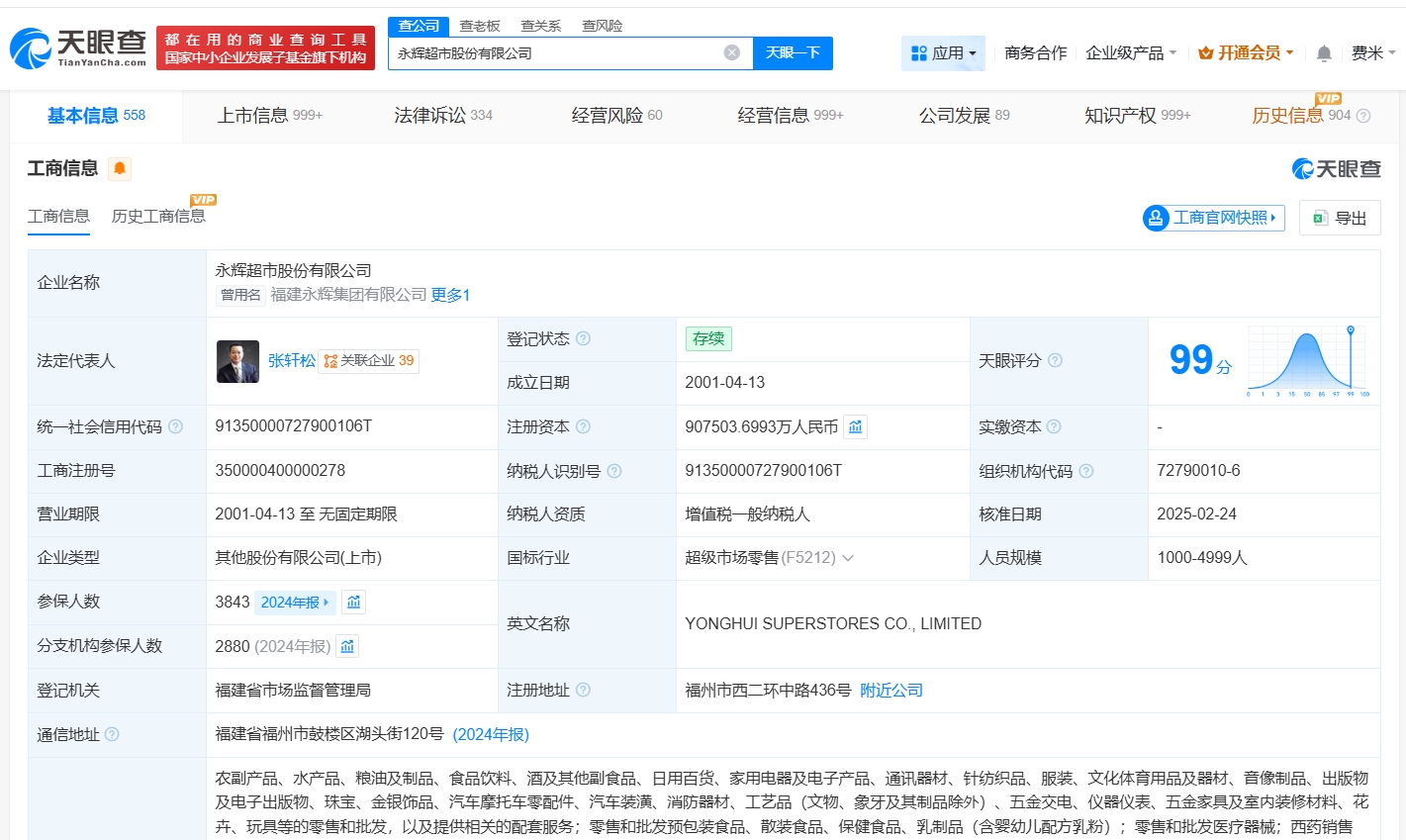
Task: Clear the search box with X icon
Action: click(732, 52)
